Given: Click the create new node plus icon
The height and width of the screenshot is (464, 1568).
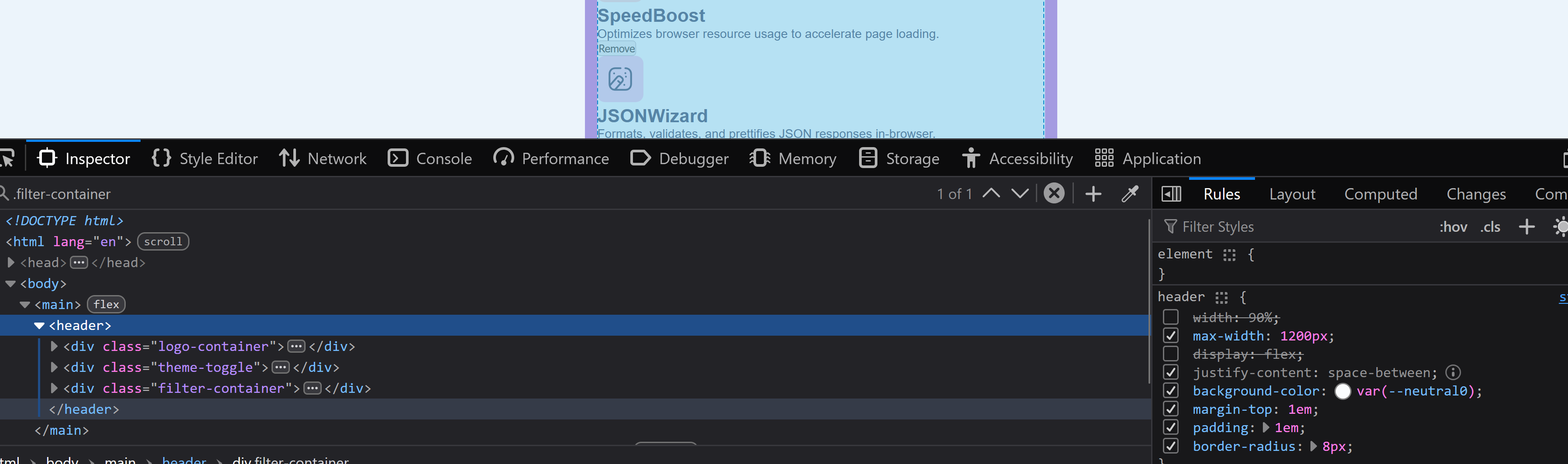Looking at the screenshot, I should tap(1093, 194).
